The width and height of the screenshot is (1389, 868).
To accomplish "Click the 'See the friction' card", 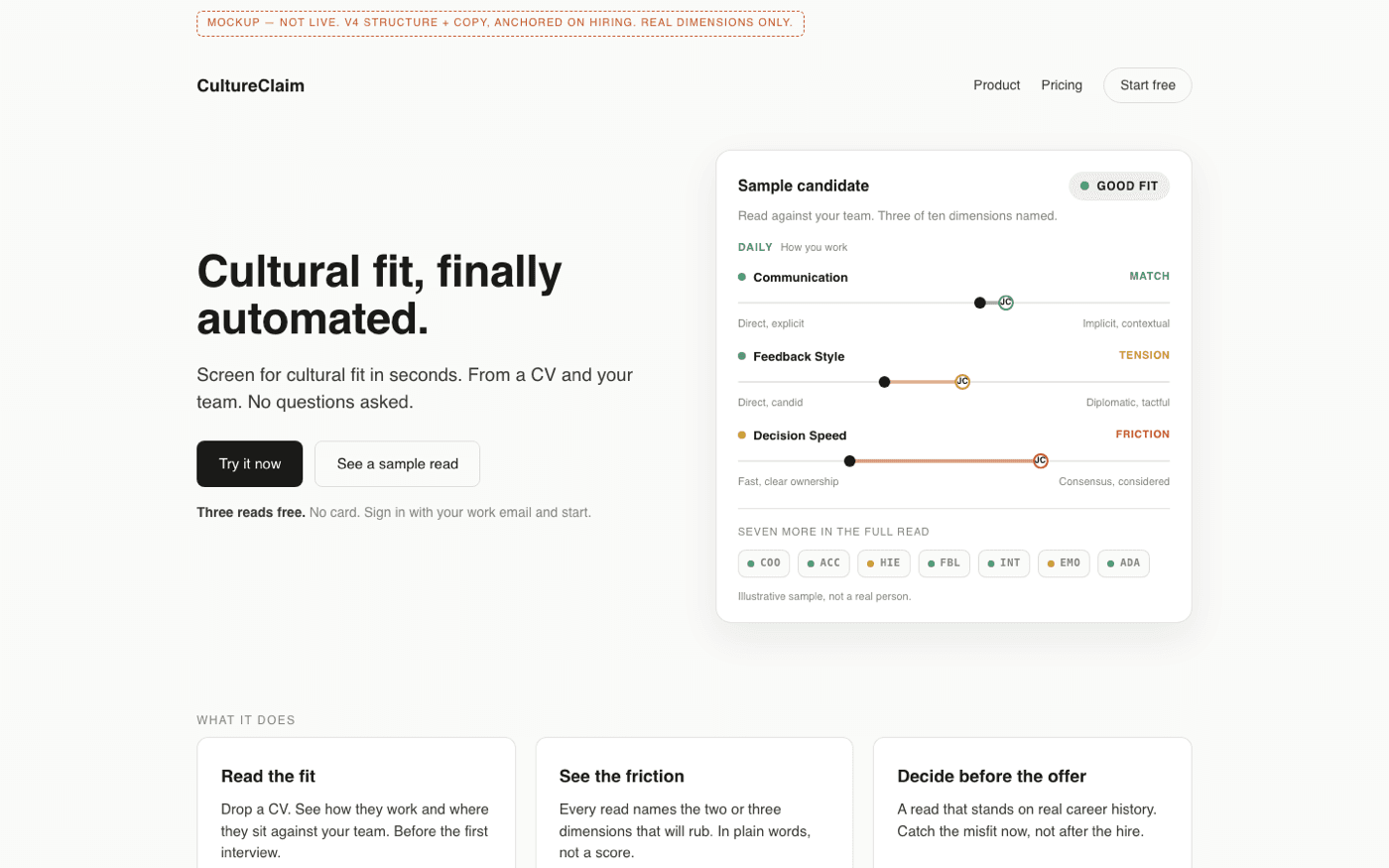I will tap(694, 803).
